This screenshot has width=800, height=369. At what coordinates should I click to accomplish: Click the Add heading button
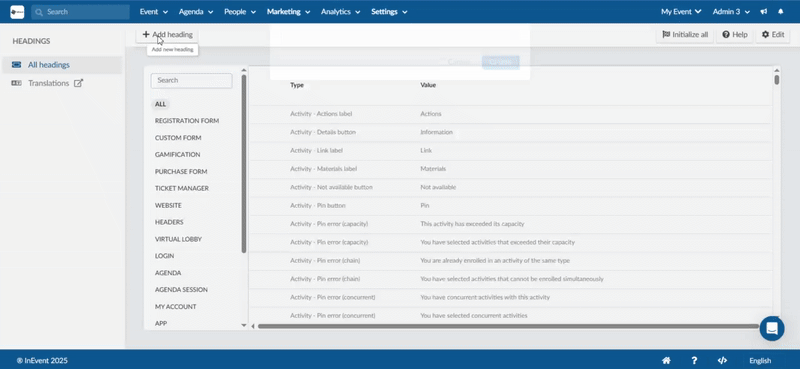[167, 35]
